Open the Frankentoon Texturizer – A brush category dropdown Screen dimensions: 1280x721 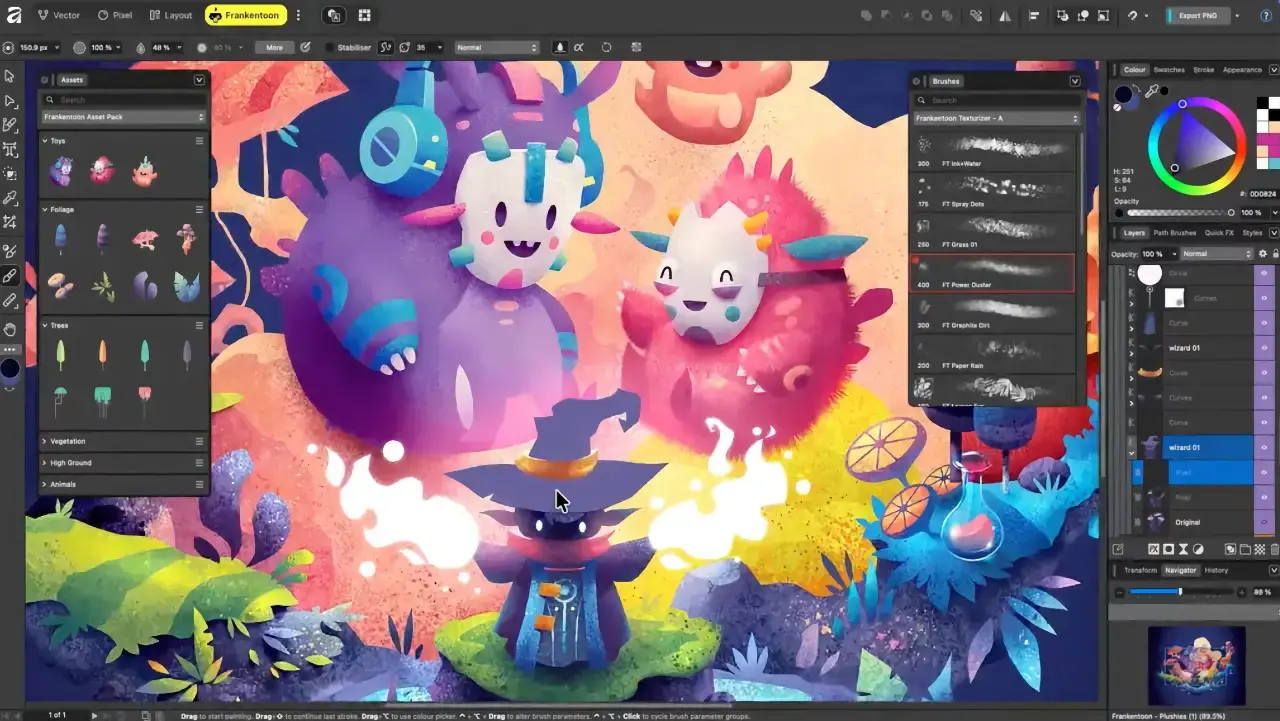click(995, 117)
